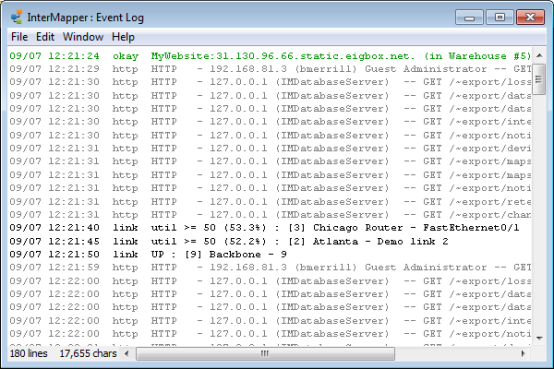The image size is (554, 369).
Task: Close the Event Log window
Action: [530, 17]
